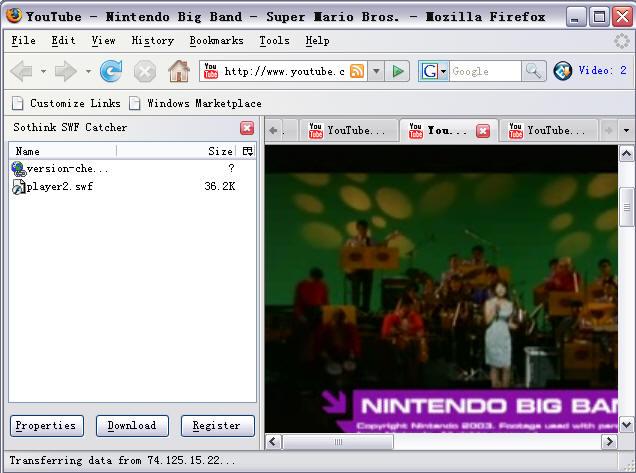
Task: Click the URL address field
Action: 284,71
